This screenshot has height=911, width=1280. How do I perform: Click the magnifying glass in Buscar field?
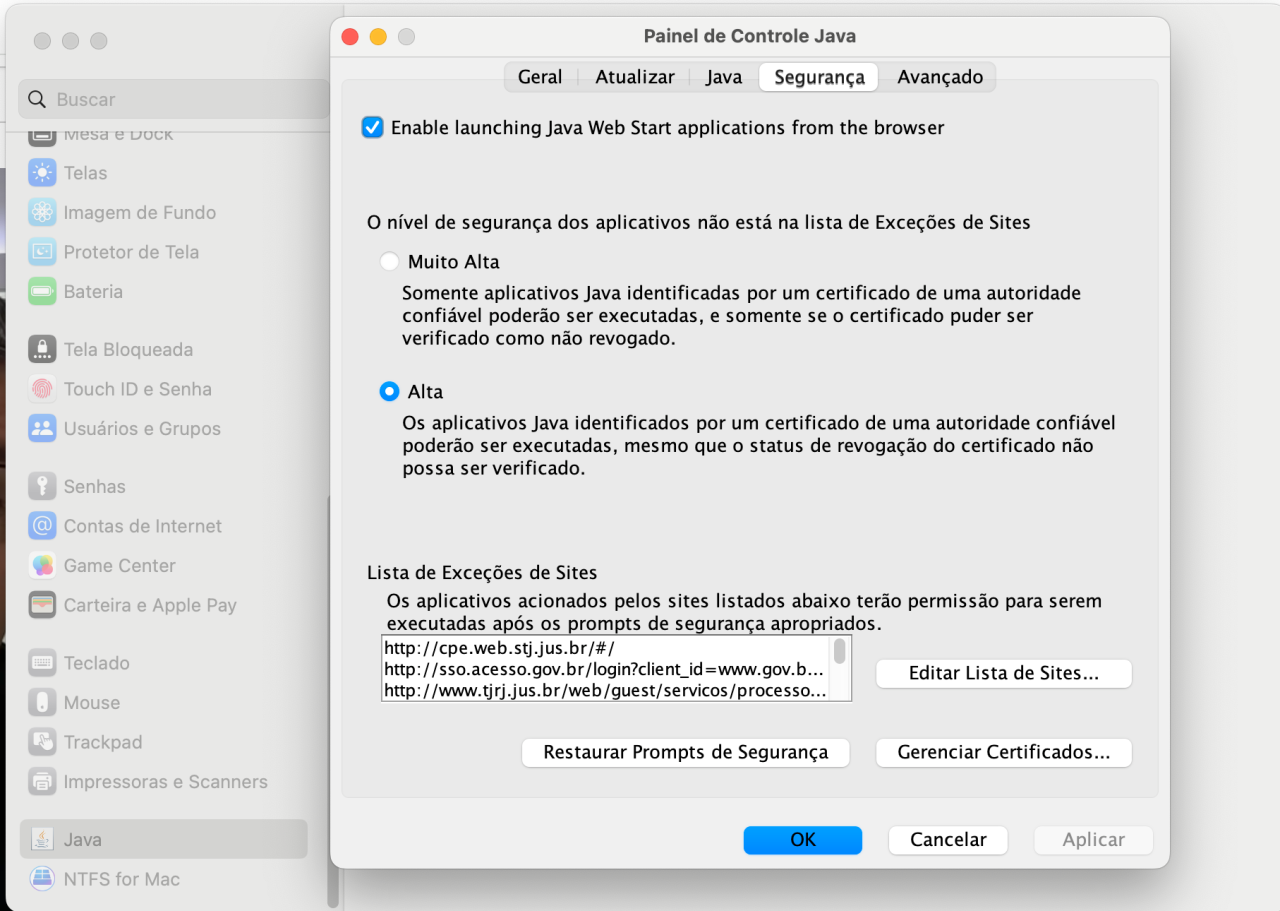click(x=37, y=99)
